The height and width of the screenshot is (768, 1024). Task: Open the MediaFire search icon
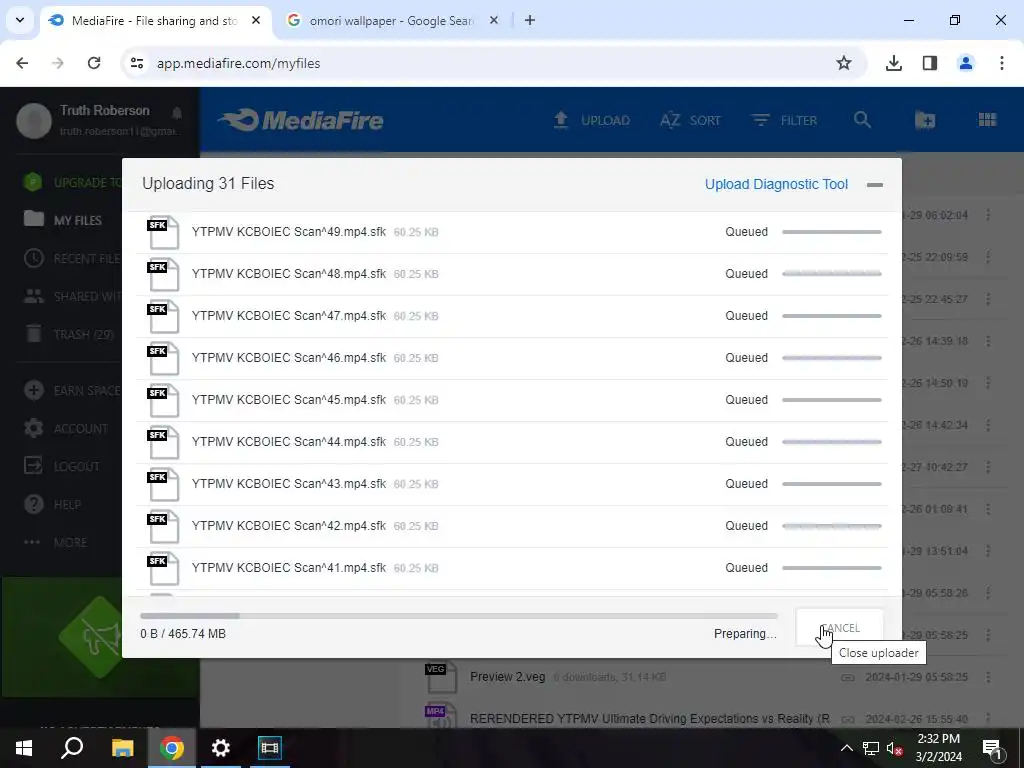[x=862, y=120]
